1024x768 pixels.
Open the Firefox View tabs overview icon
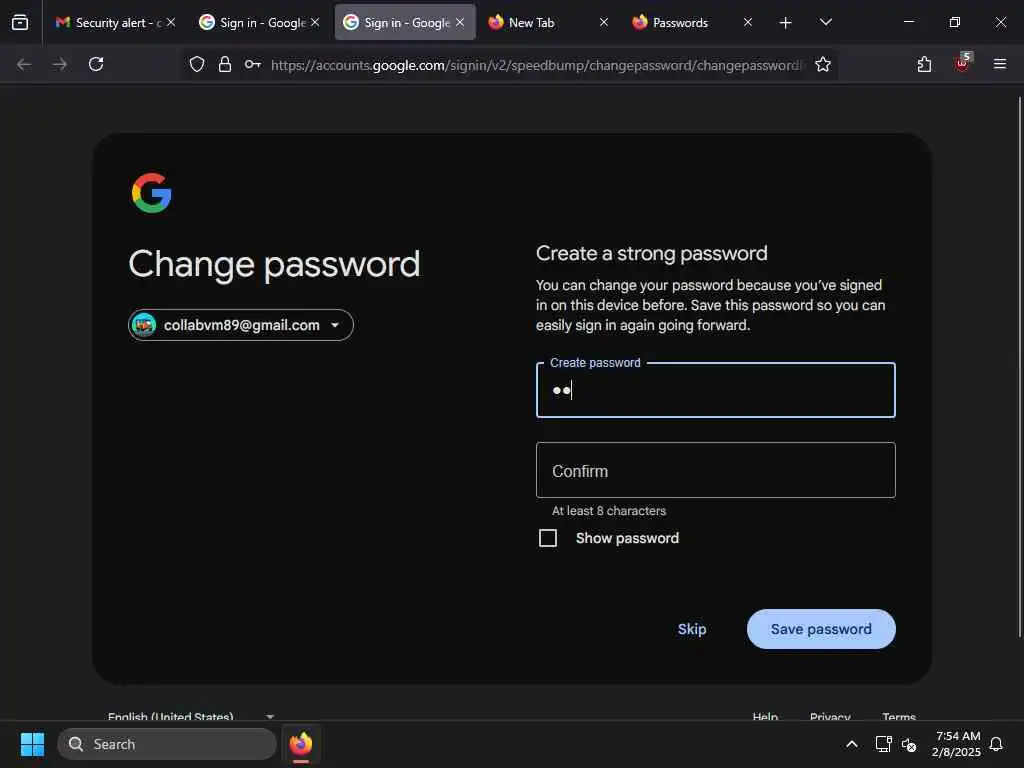[20, 23]
